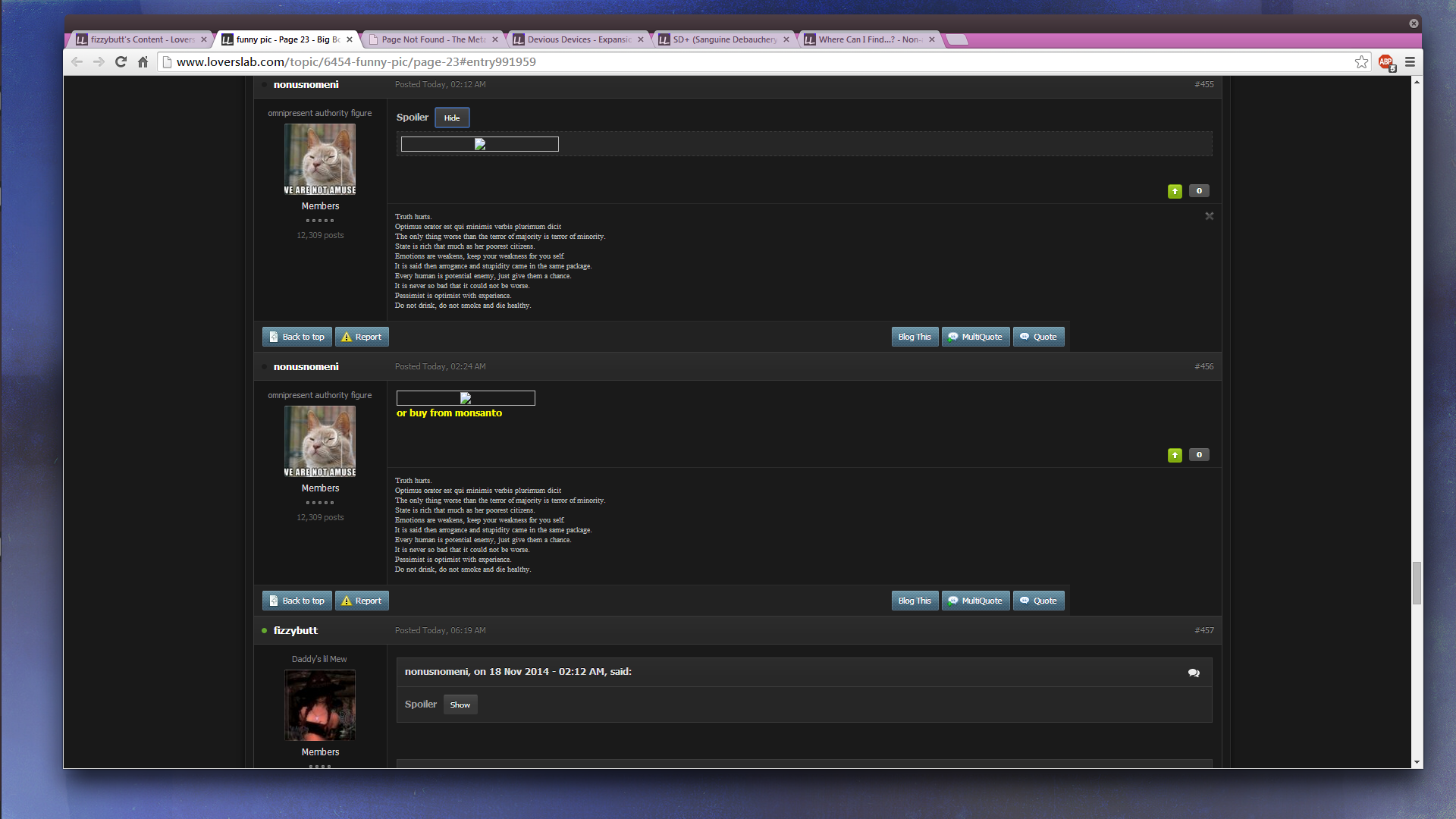Upvote post #456 with green arrow
This screenshot has width=1456, height=819.
[1175, 455]
